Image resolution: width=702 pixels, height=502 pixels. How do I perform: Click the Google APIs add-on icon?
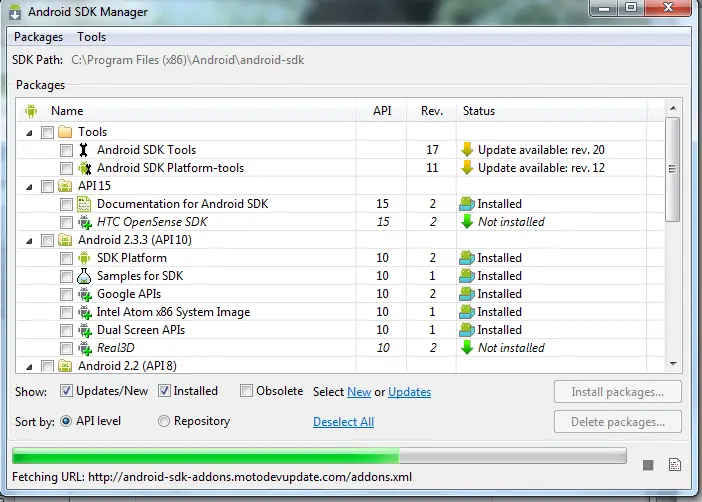pyautogui.click(x=85, y=294)
